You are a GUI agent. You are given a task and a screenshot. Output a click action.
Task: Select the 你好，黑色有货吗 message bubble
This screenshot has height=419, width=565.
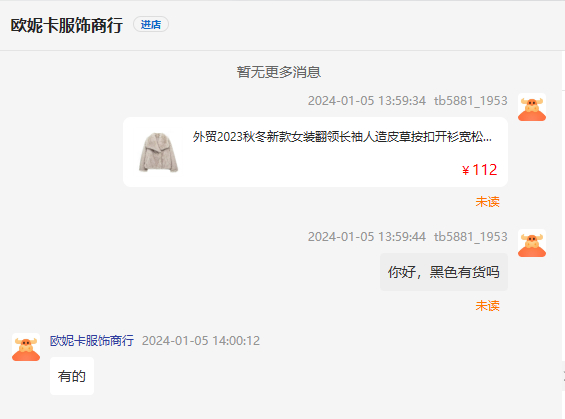pos(444,272)
